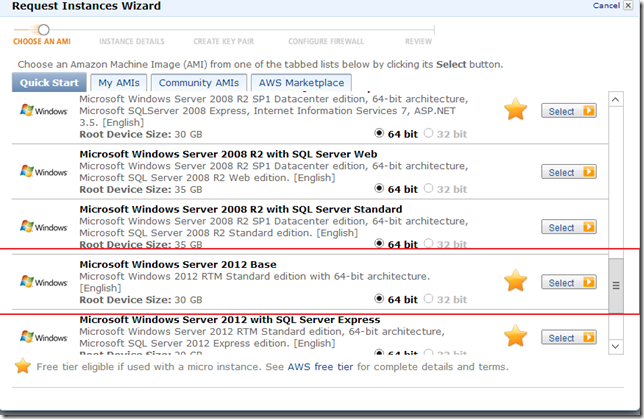This screenshot has width=644, height=419.
Task: Click the star icon for SQLServer 2008 Express row
Action: [515, 109]
